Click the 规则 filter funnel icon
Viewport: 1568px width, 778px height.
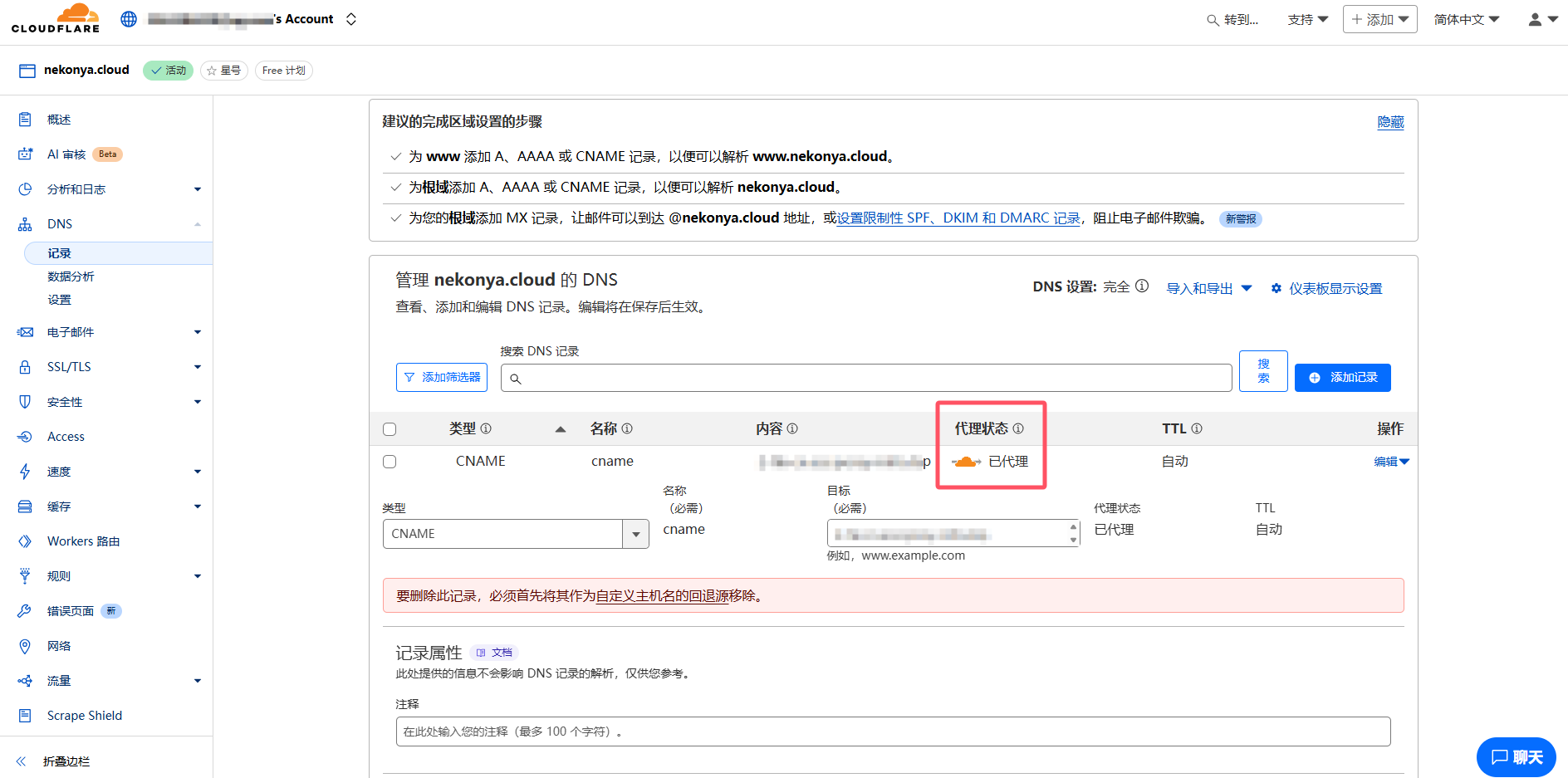pyautogui.click(x=25, y=576)
